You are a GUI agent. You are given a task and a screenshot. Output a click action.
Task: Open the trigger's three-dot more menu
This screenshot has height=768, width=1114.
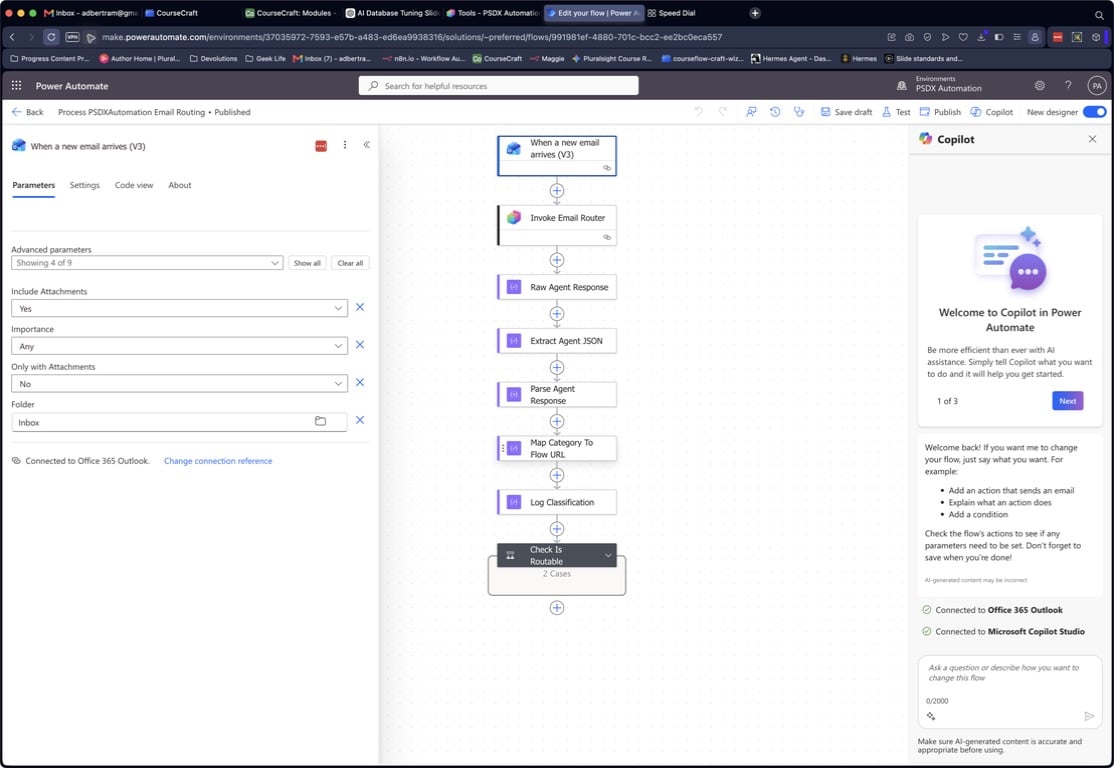345,145
